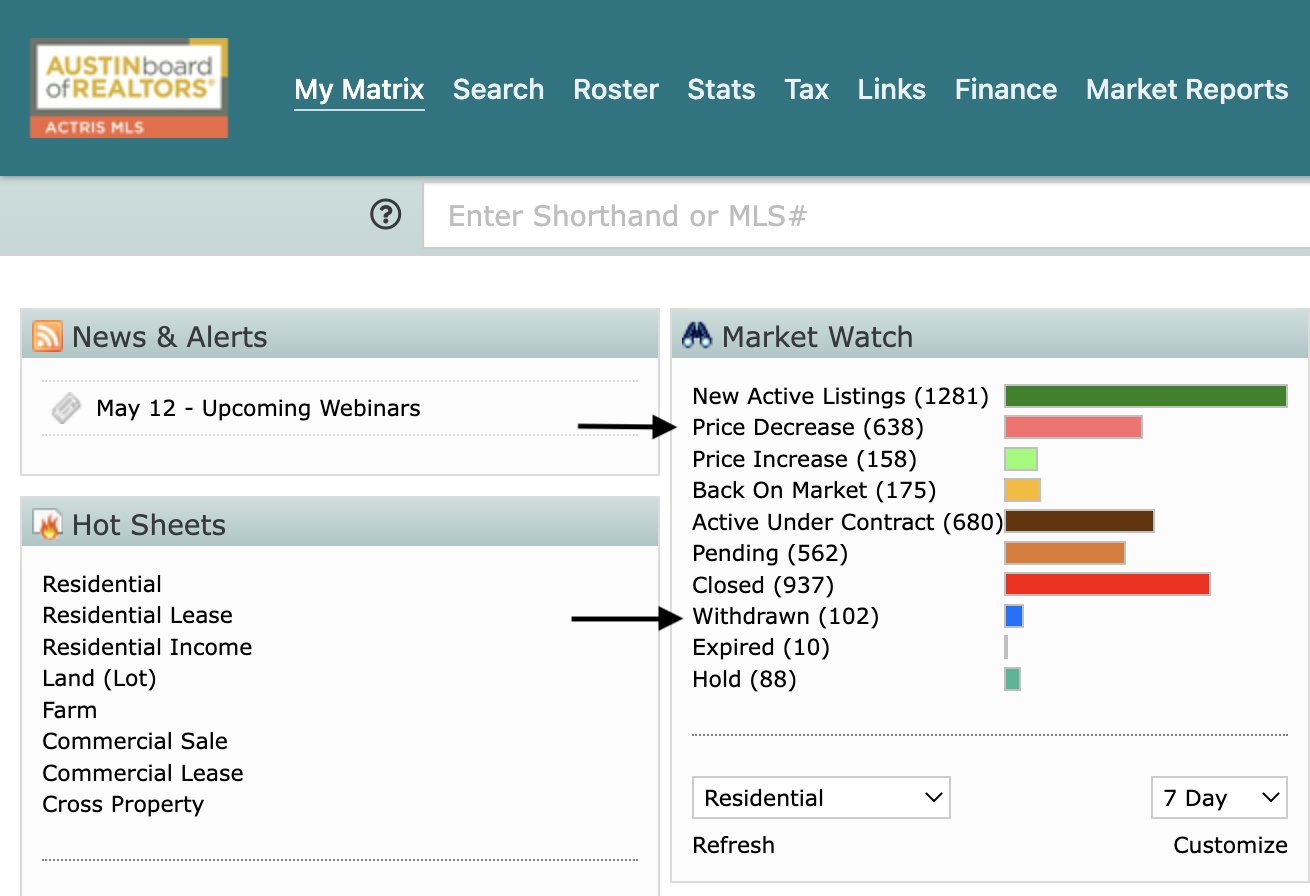The width and height of the screenshot is (1310, 896).
Task: Select the Tax menu item
Action: click(806, 90)
